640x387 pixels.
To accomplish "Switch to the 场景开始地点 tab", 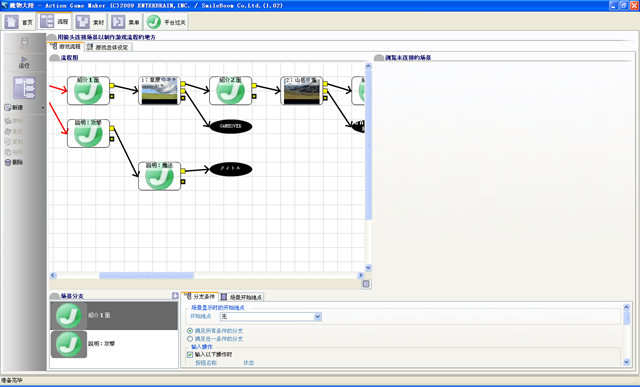I will click(242, 297).
